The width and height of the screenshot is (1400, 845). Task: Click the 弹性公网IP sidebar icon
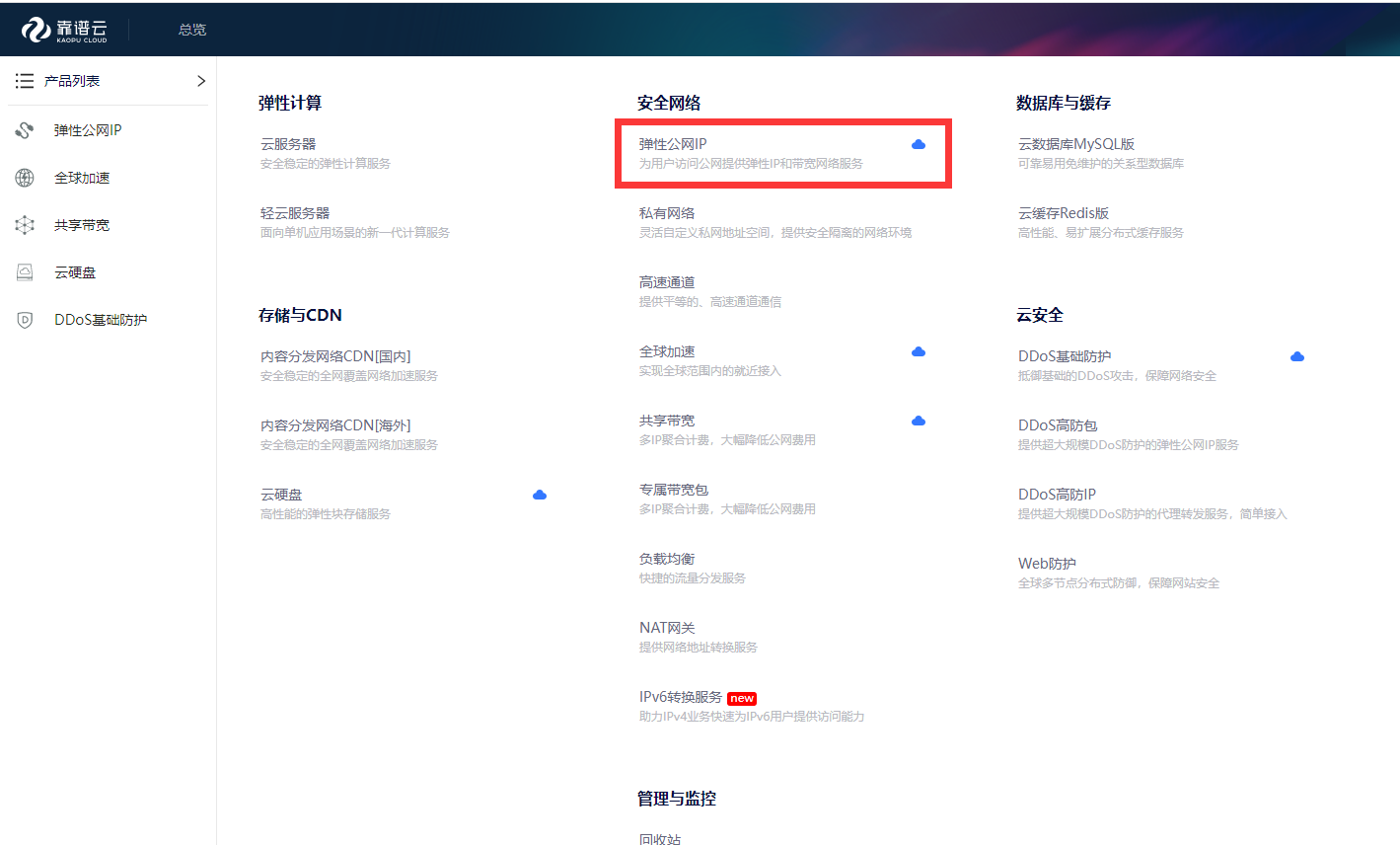point(25,130)
